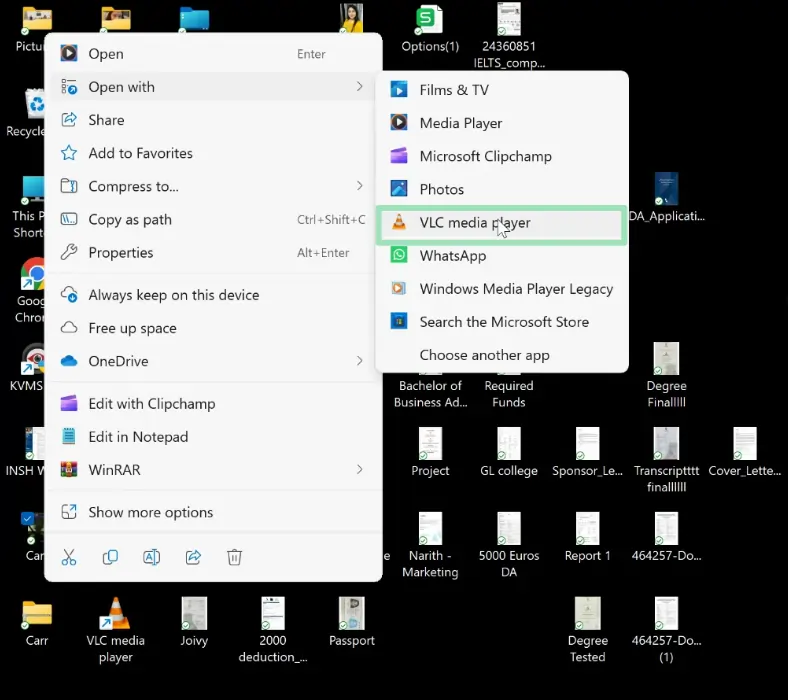Viewport: 788px width, 700px height.
Task: Click Show more options
Action: [213, 512]
